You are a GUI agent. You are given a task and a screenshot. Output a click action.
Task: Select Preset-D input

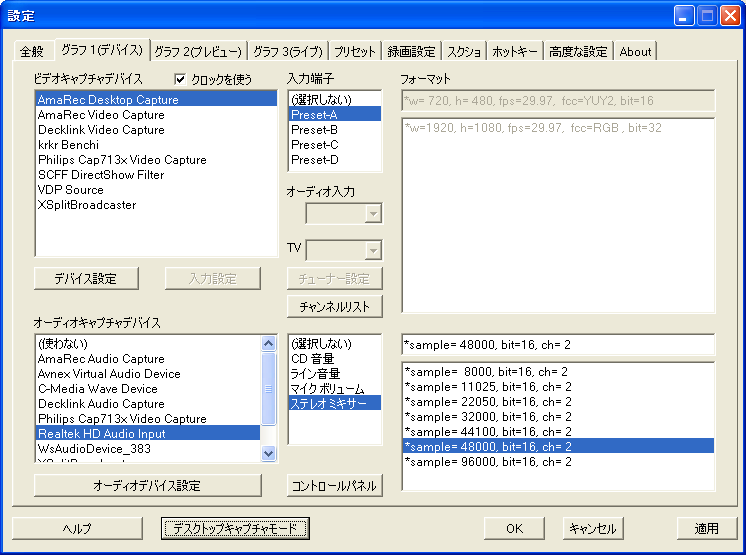[x=335, y=160]
